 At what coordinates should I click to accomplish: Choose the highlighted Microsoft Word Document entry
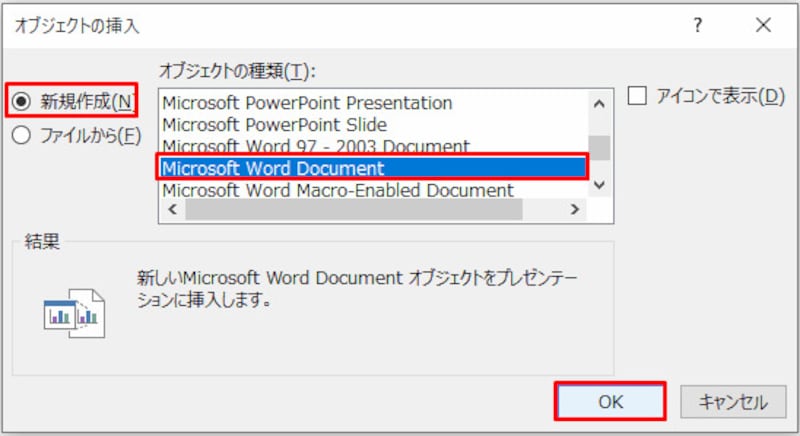coord(273,168)
